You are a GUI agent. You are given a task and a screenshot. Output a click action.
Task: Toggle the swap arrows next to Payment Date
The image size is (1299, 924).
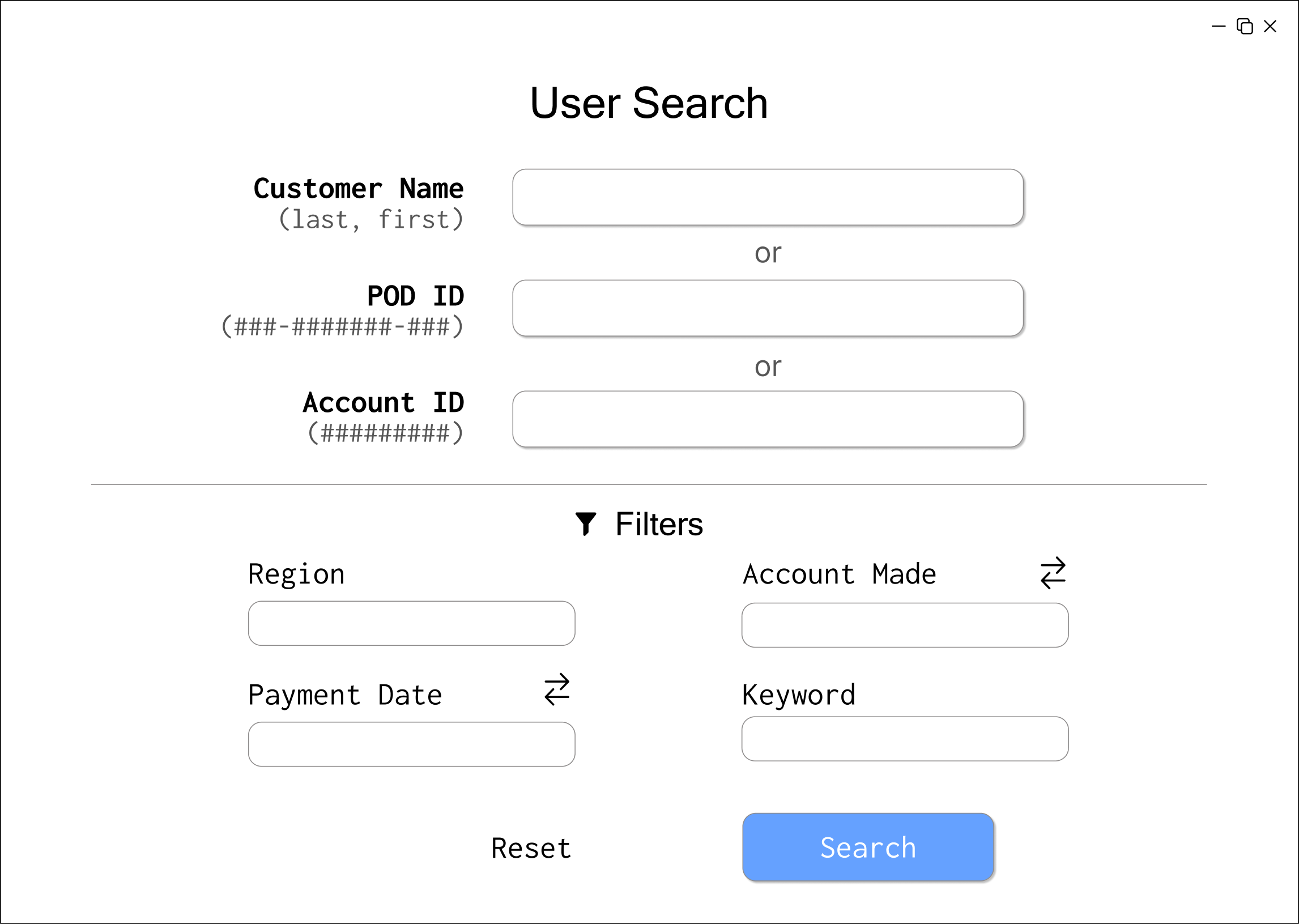pyautogui.click(x=556, y=689)
